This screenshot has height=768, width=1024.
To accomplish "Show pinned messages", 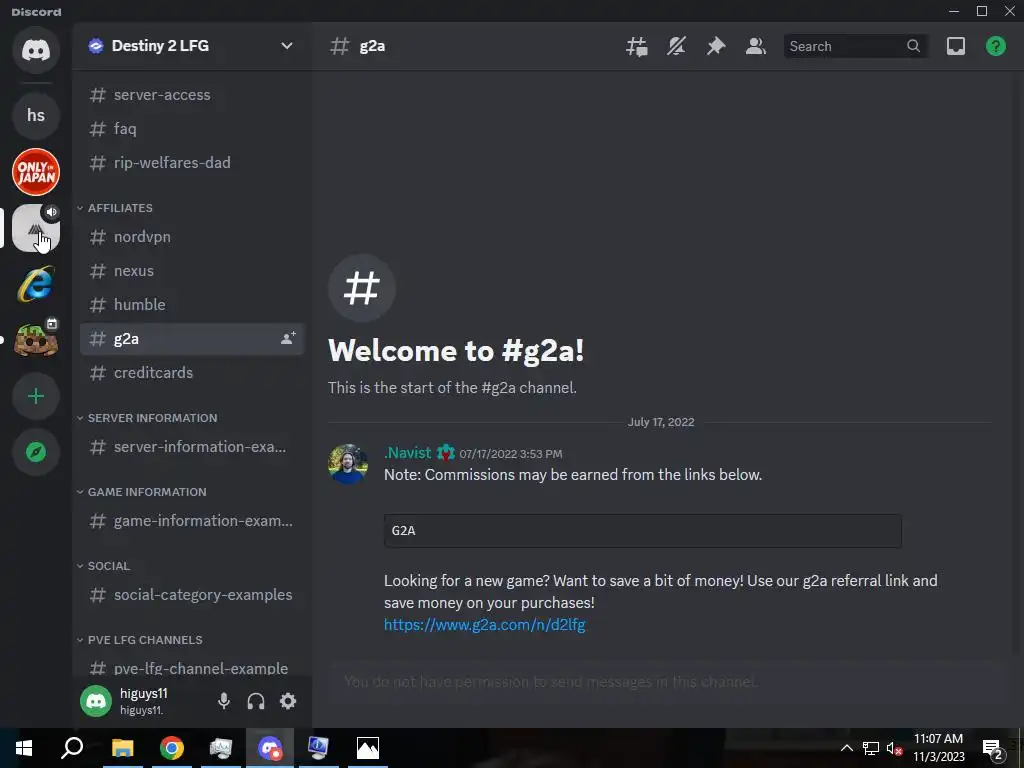I will pos(716,46).
